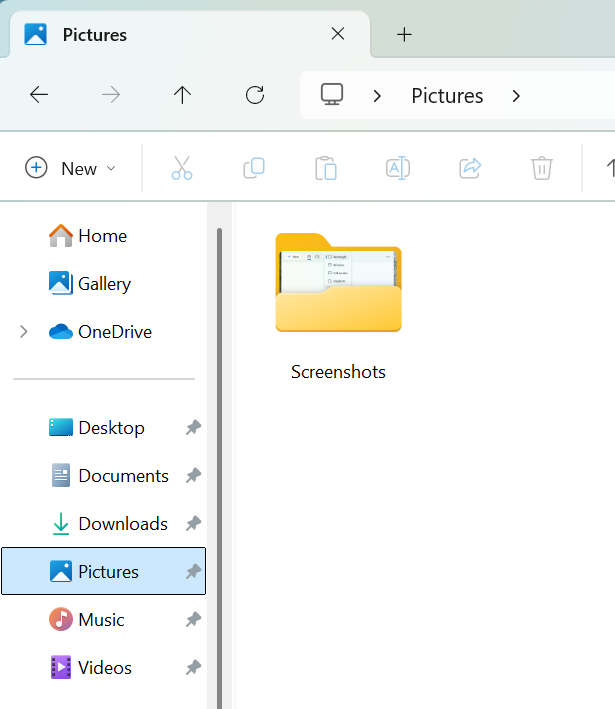Image resolution: width=615 pixels, height=709 pixels.
Task: Click the Paste clipboard icon
Action: point(326,168)
